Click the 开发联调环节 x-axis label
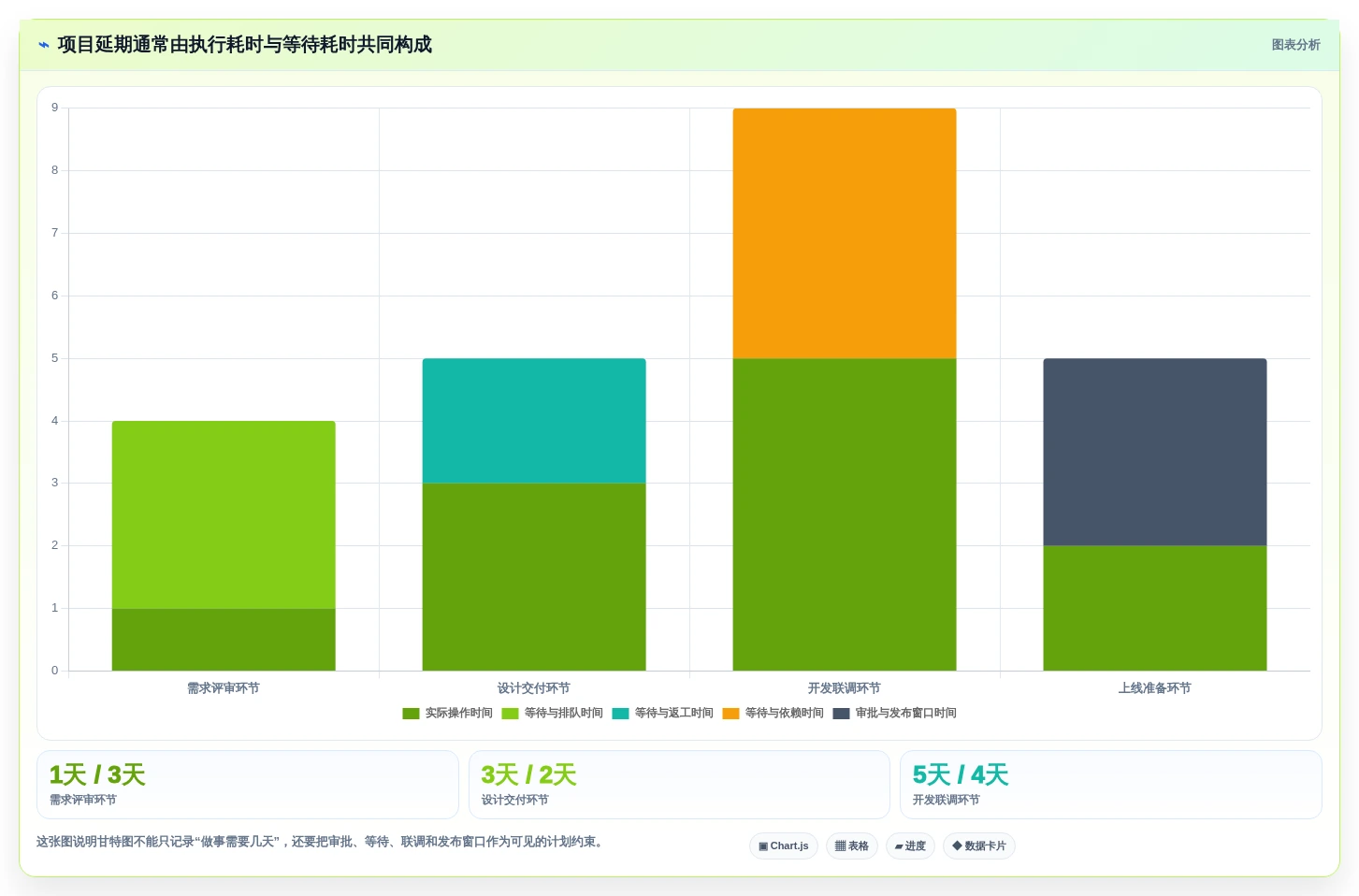Image resolution: width=1359 pixels, height=896 pixels. point(845,688)
